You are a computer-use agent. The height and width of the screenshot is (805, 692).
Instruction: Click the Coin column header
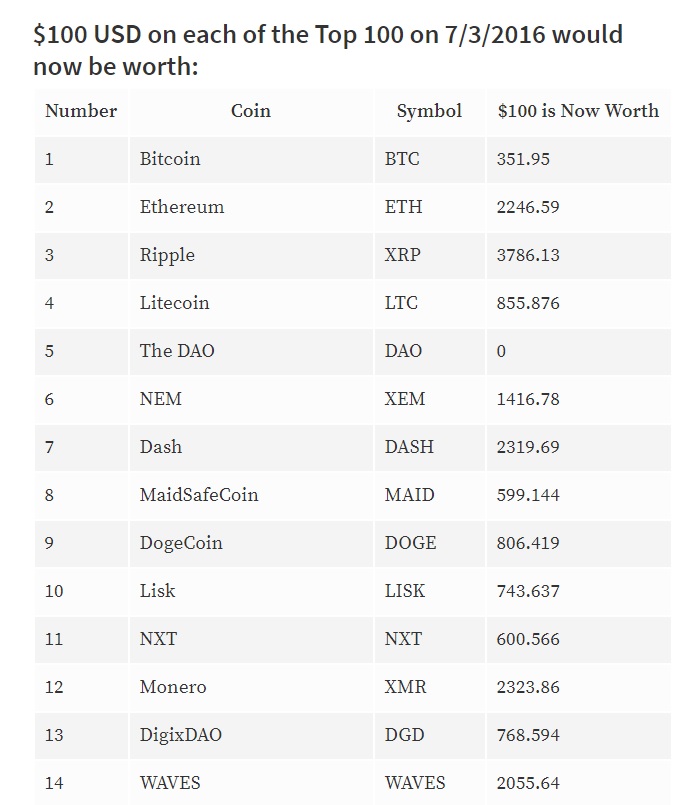tap(251, 111)
